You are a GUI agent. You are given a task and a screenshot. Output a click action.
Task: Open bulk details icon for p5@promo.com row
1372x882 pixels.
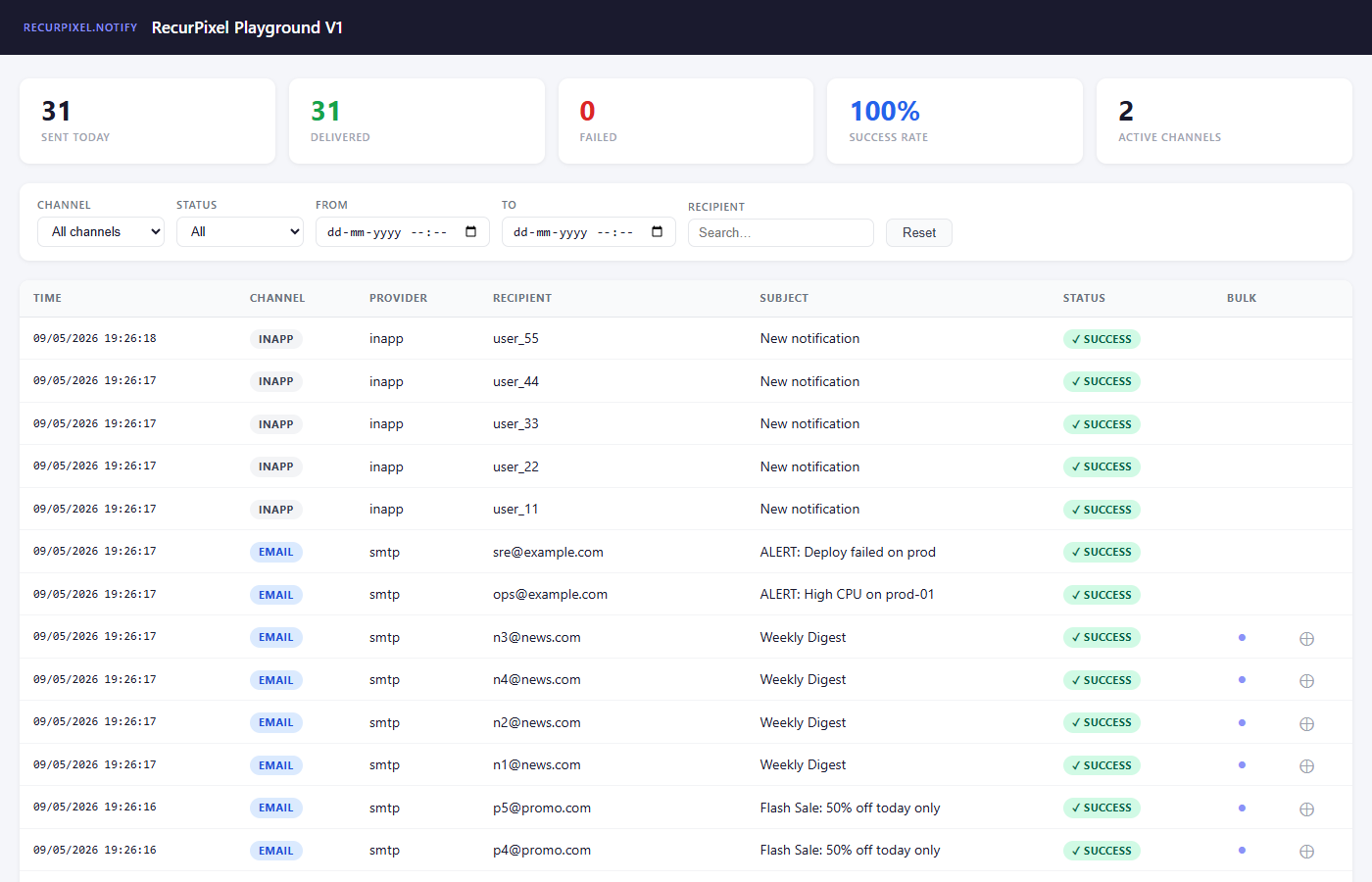[x=1306, y=809]
